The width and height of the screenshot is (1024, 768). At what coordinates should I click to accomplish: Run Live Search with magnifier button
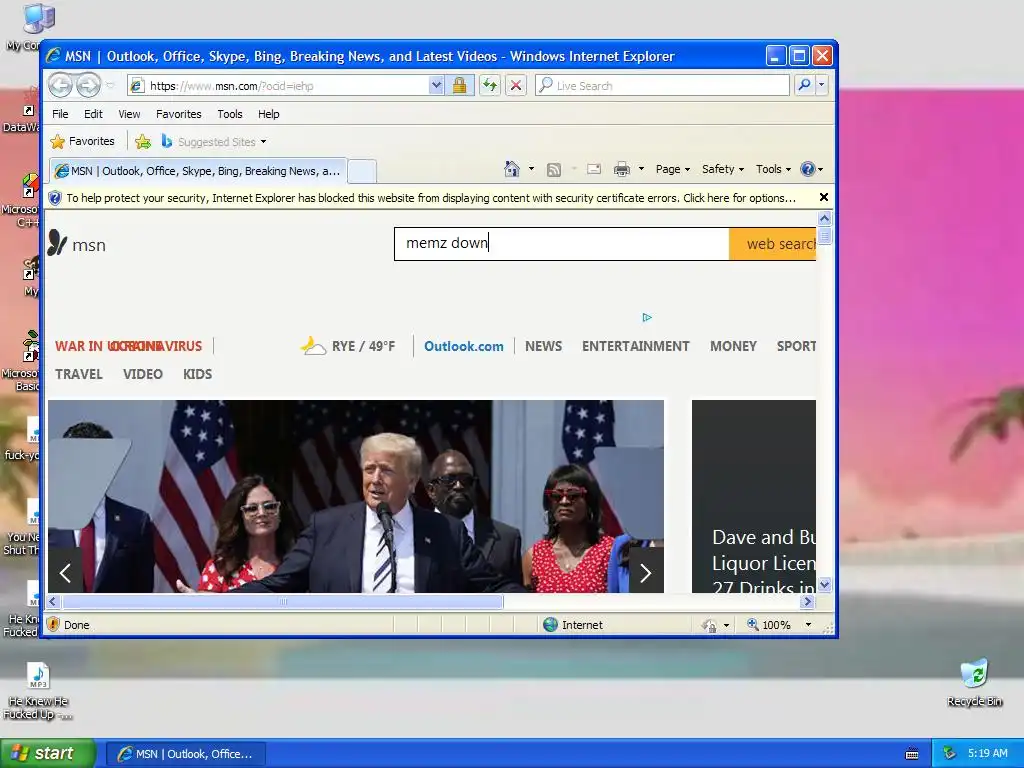coord(805,85)
